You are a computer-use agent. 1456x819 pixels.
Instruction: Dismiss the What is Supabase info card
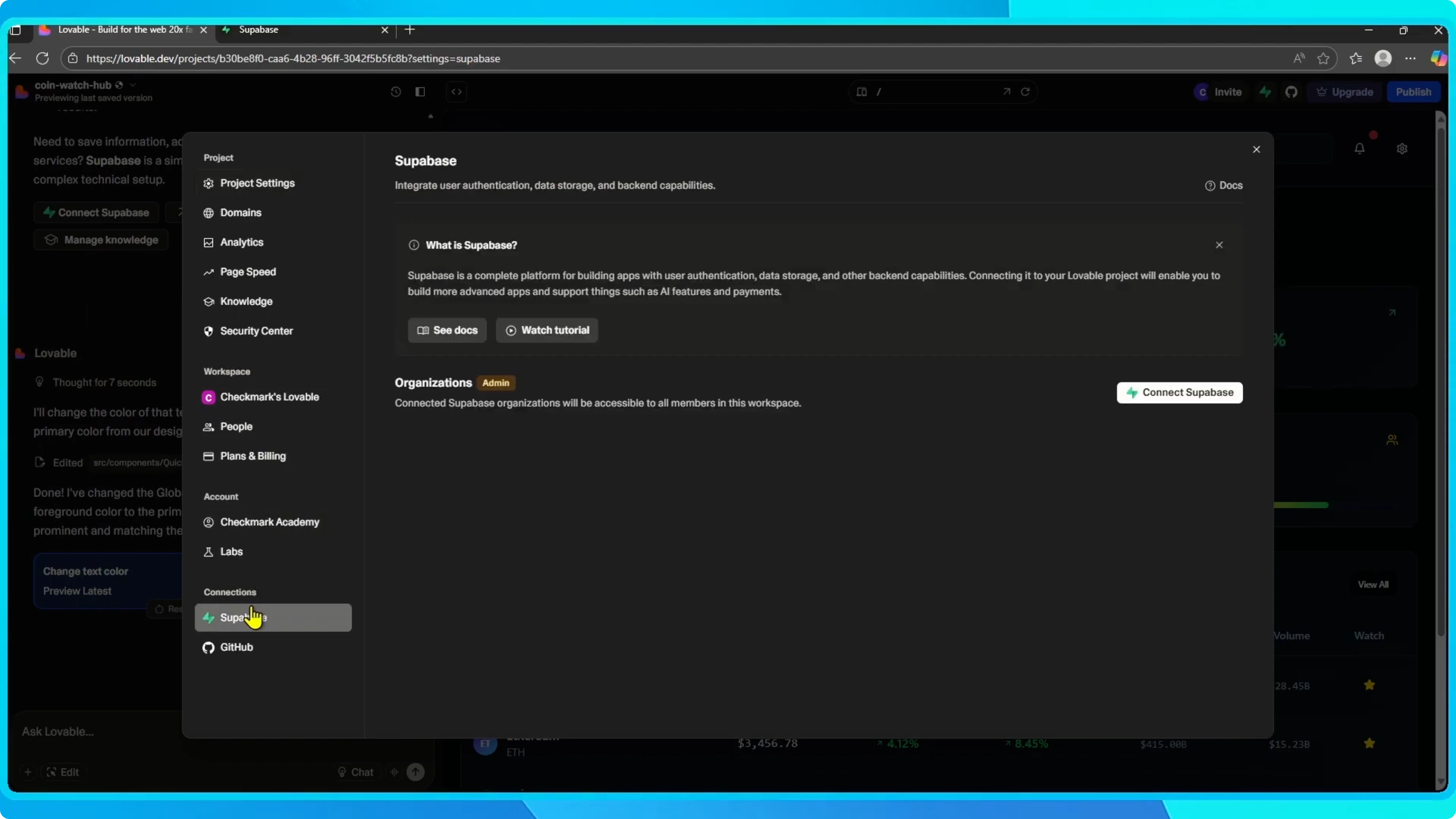tap(1219, 245)
